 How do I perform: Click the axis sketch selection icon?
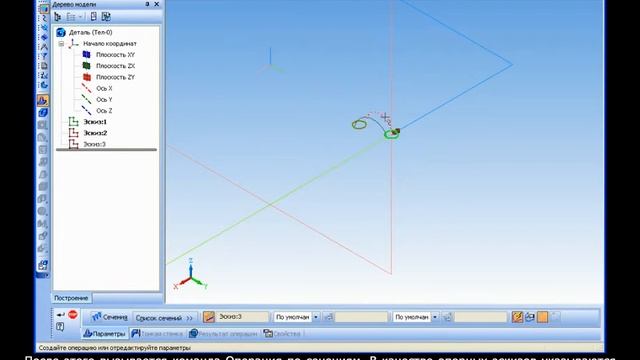pyautogui.click(x=209, y=317)
